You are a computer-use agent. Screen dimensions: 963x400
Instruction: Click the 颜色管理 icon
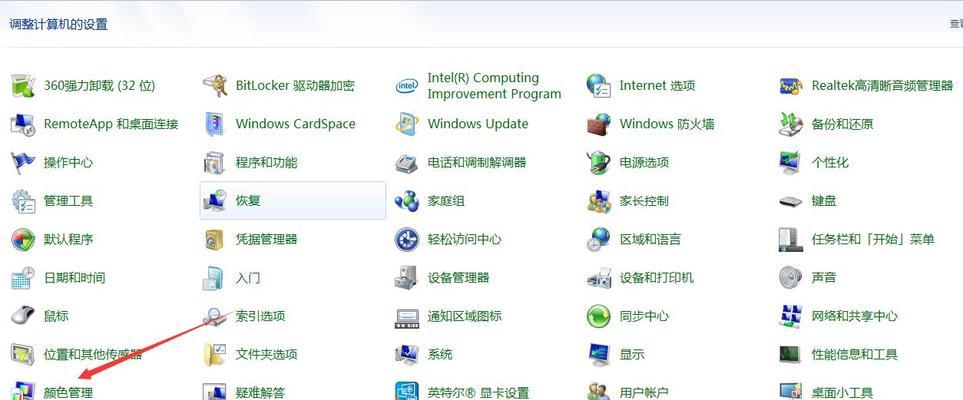[23, 391]
